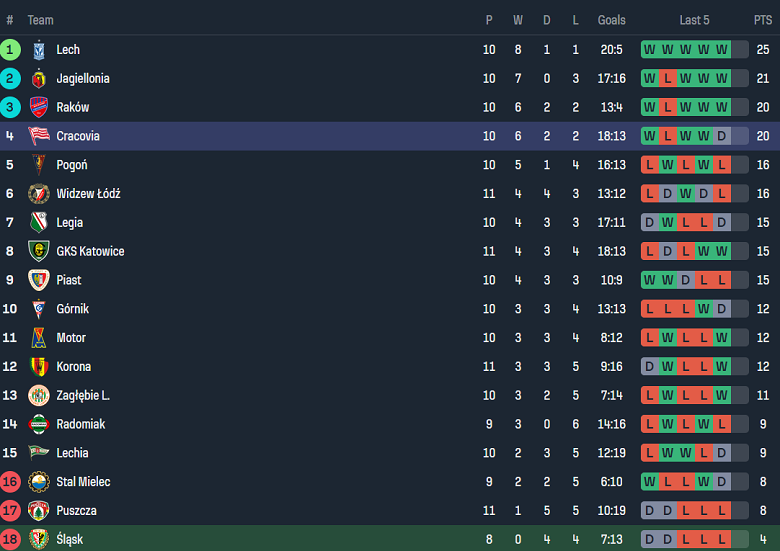Open the Widzew Łódź team page
The width and height of the screenshot is (780, 551).
click(x=88, y=194)
